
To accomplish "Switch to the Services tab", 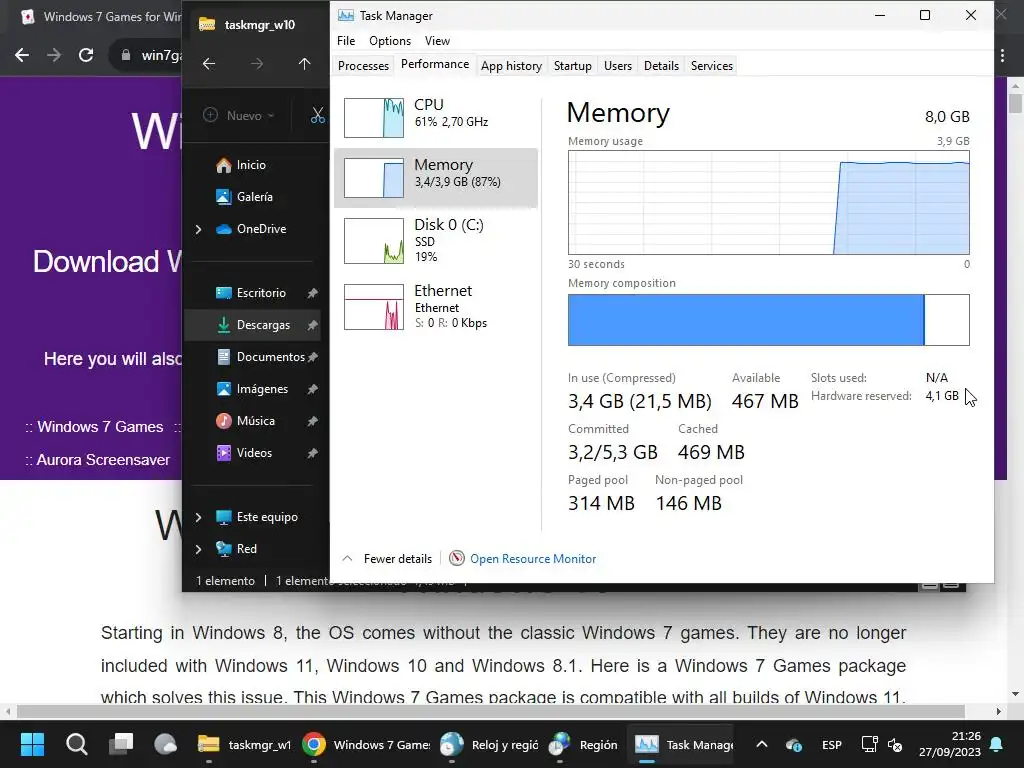I will pos(712,66).
